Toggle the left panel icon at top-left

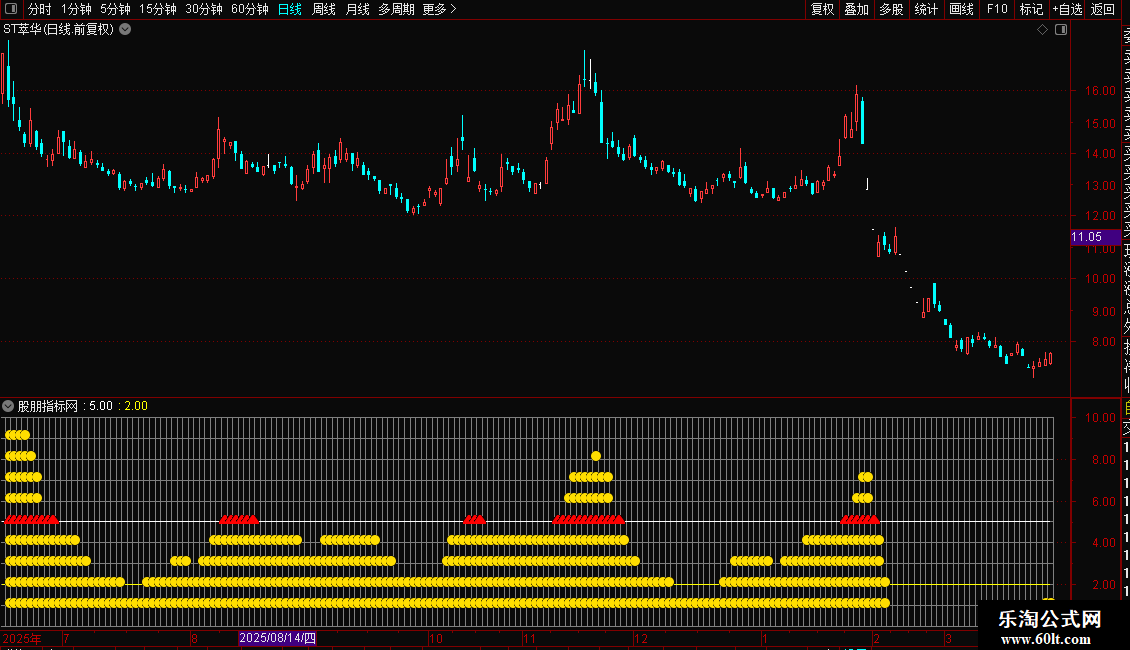pos(10,9)
